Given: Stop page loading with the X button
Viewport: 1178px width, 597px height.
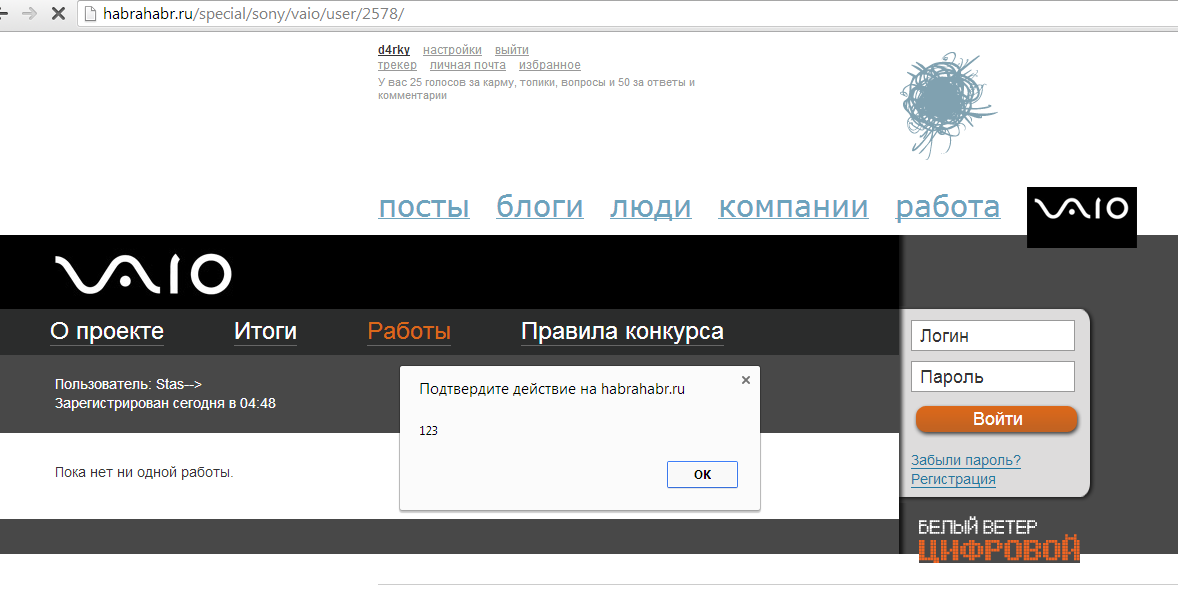Looking at the screenshot, I should point(58,14).
